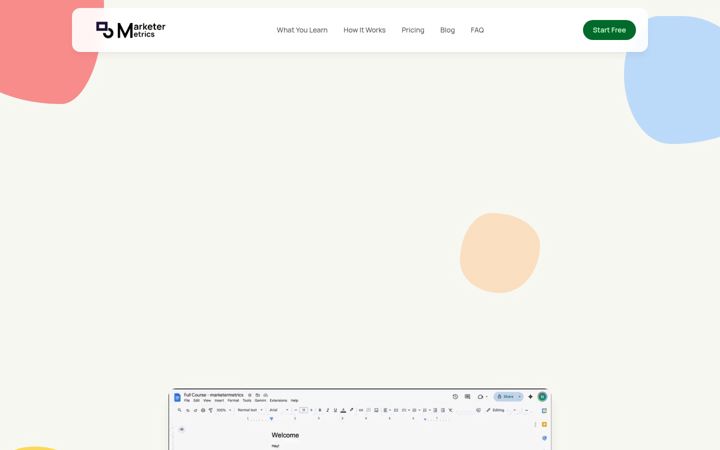
Task: Star the Full Course document
Action: 250,395
